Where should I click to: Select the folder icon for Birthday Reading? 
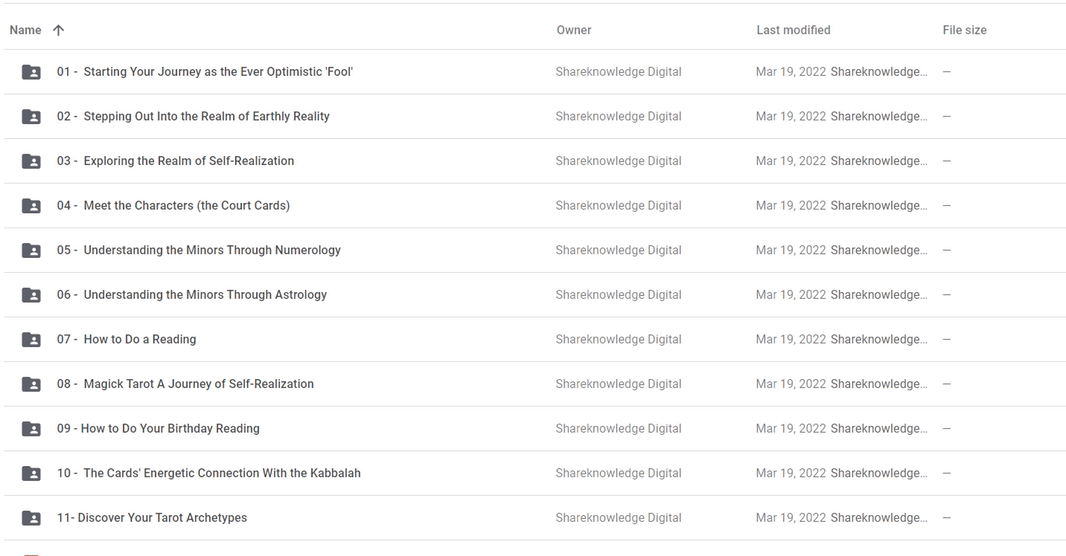[x=31, y=429]
